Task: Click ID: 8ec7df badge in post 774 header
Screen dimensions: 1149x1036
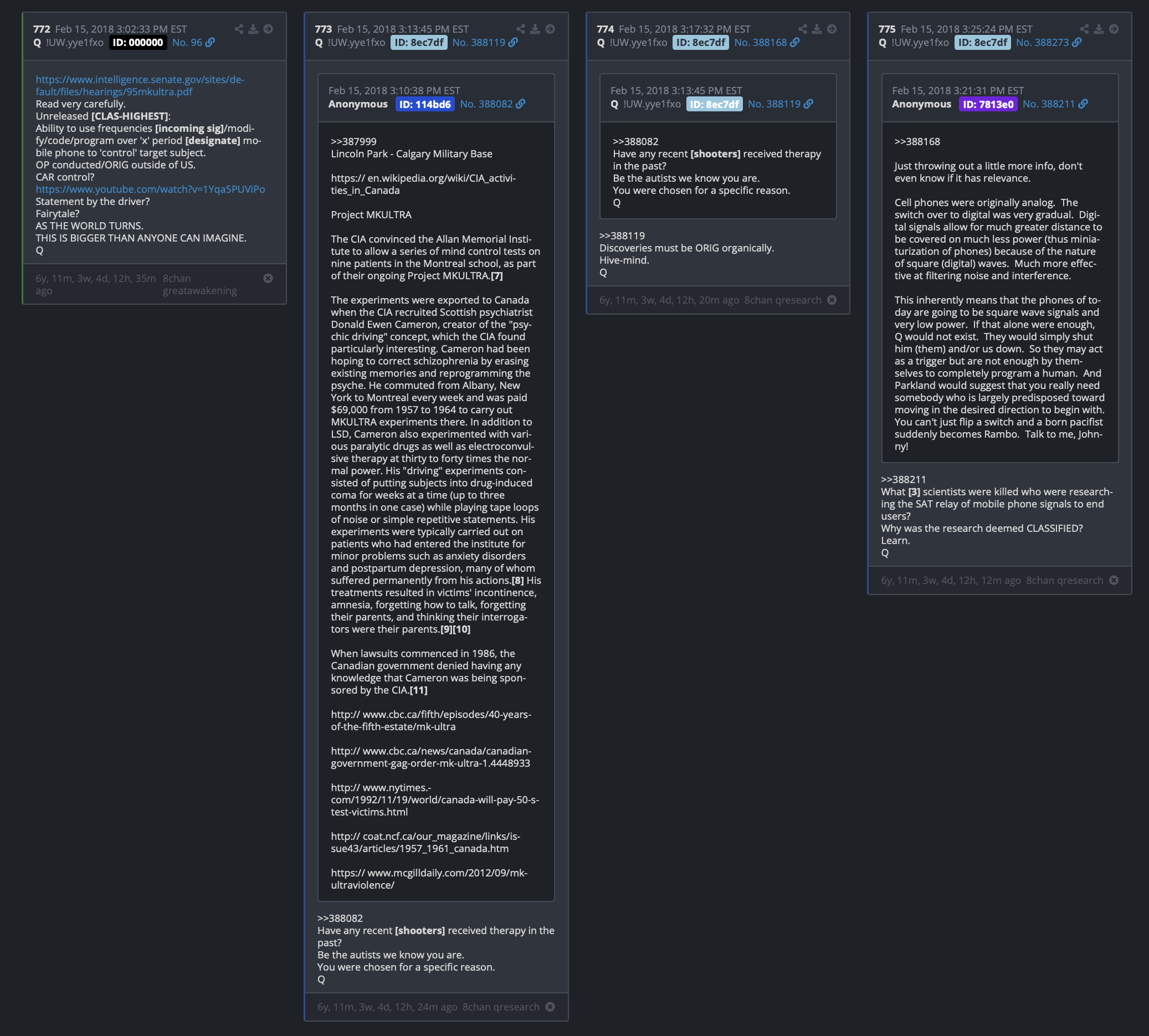Action: pos(701,43)
